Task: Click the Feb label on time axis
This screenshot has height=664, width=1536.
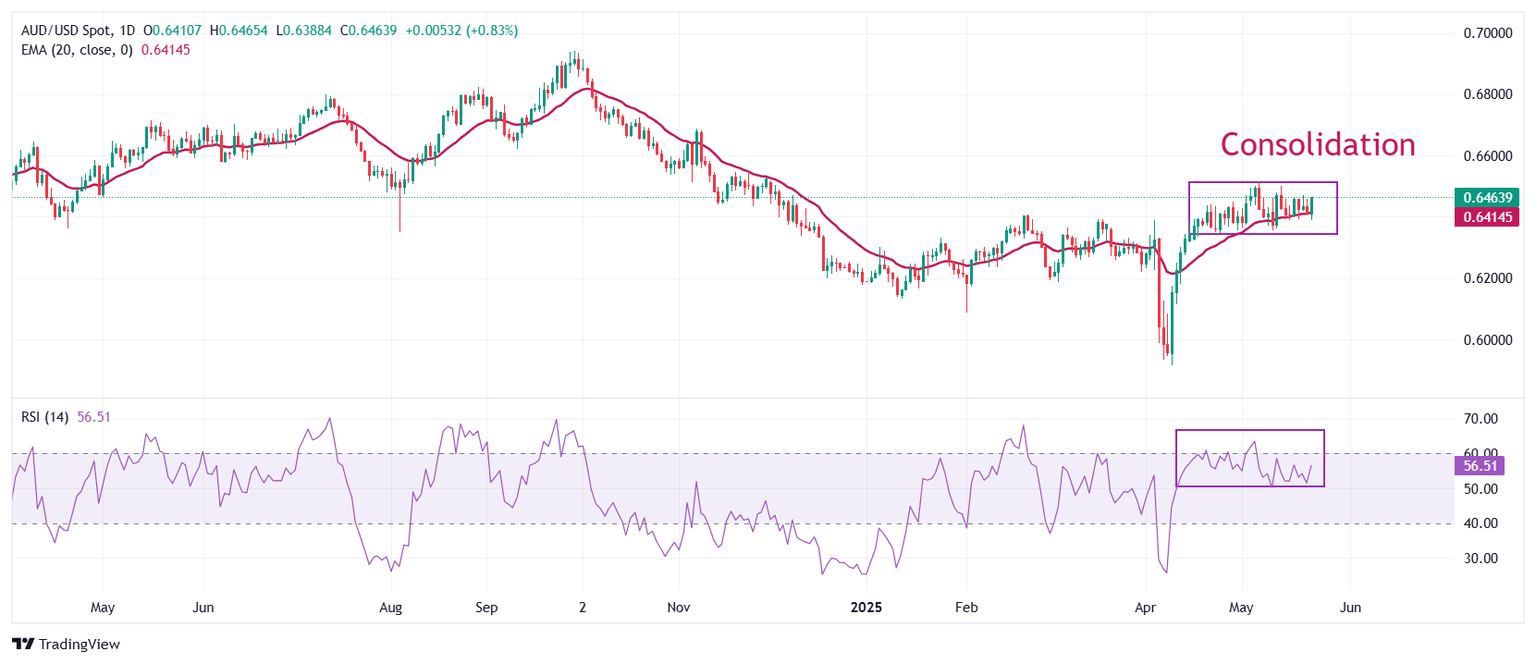Action: click(965, 607)
